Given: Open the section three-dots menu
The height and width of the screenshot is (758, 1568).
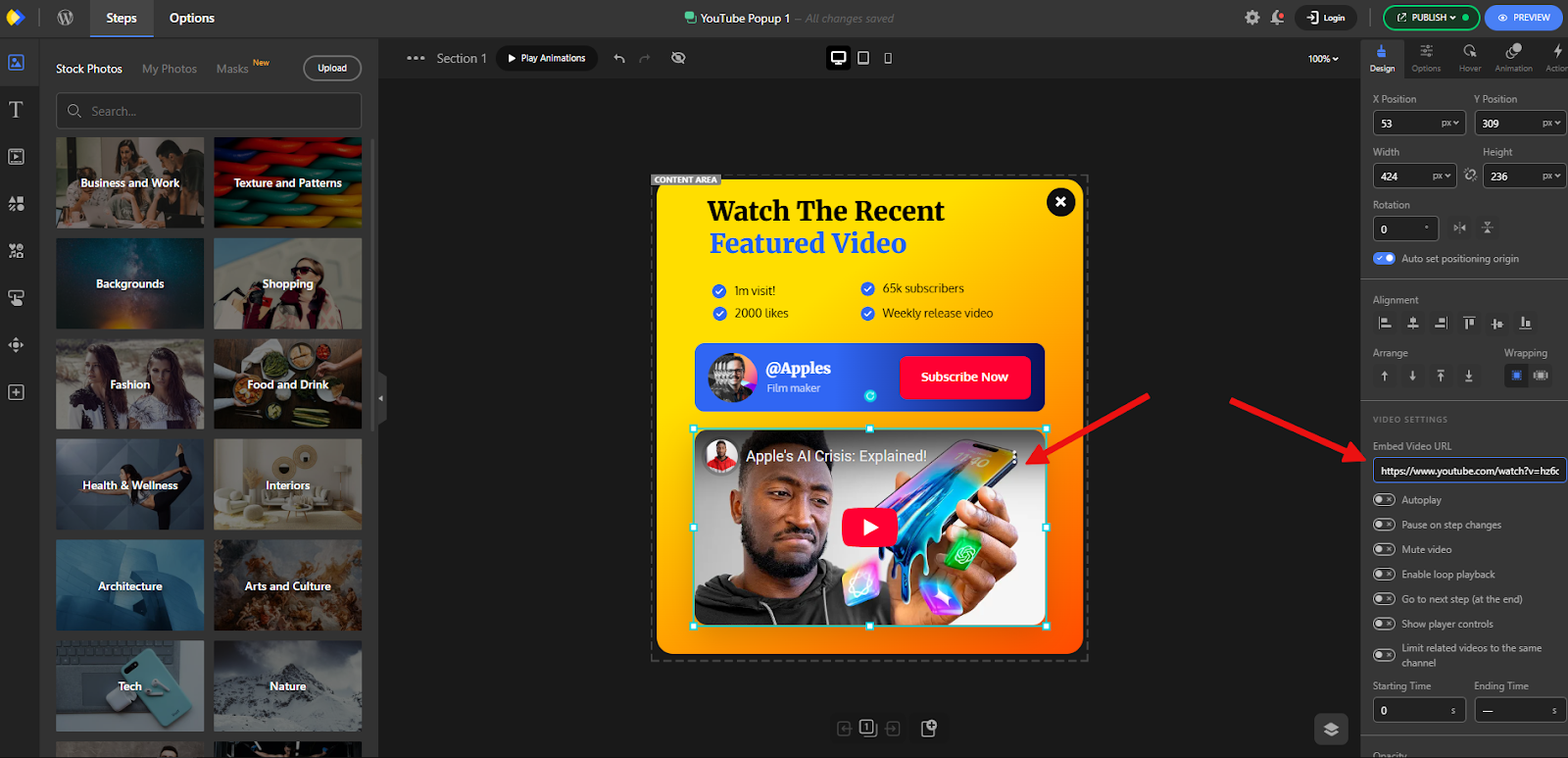Looking at the screenshot, I should tap(416, 58).
